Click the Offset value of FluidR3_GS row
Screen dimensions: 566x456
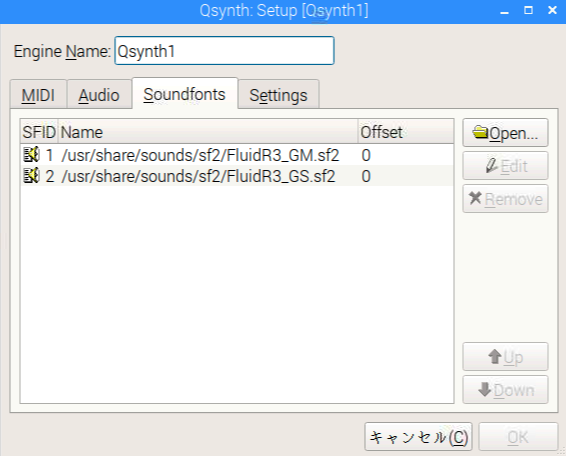point(366,176)
